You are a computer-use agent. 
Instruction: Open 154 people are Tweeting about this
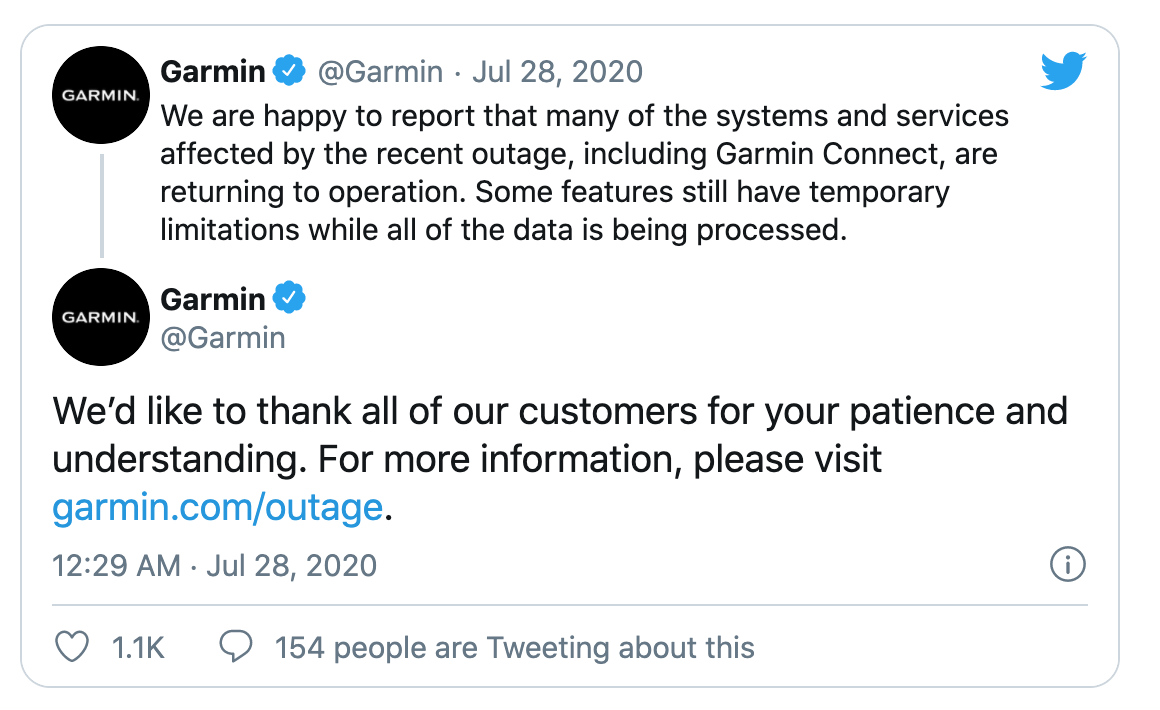(x=514, y=648)
